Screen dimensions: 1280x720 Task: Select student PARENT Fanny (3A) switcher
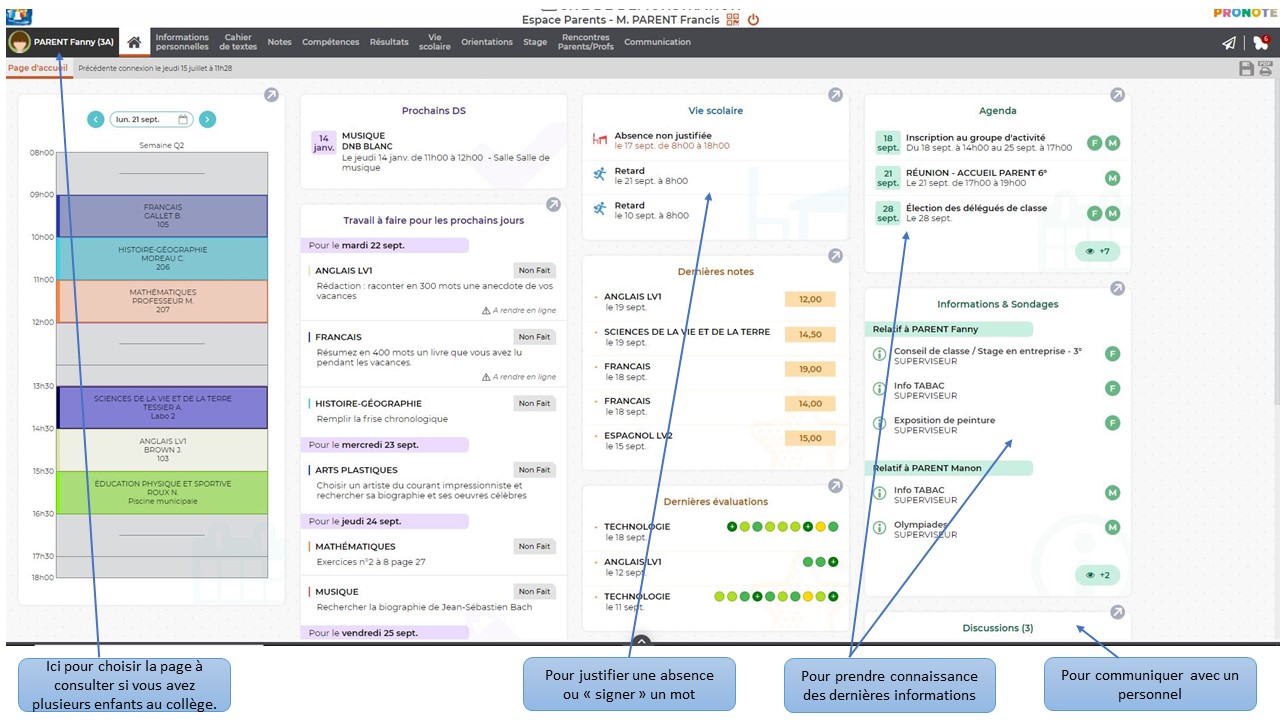point(62,42)
